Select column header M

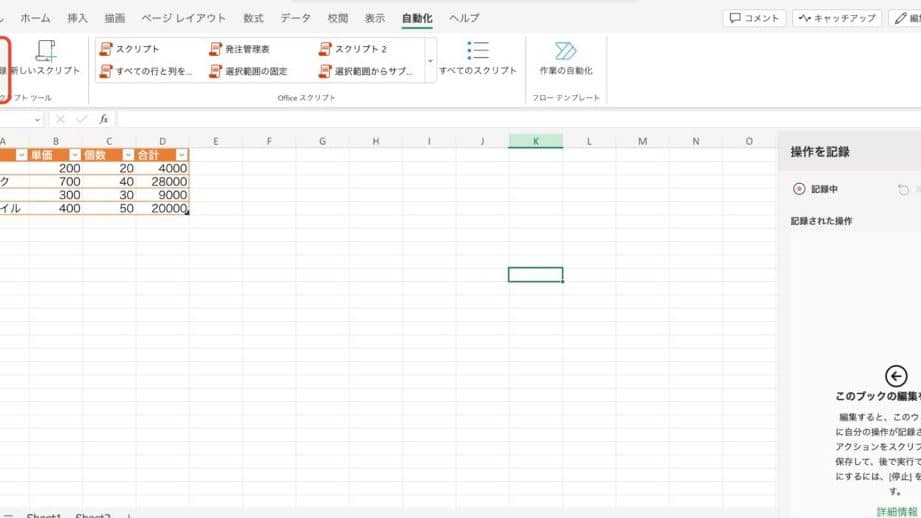[643, 141]
